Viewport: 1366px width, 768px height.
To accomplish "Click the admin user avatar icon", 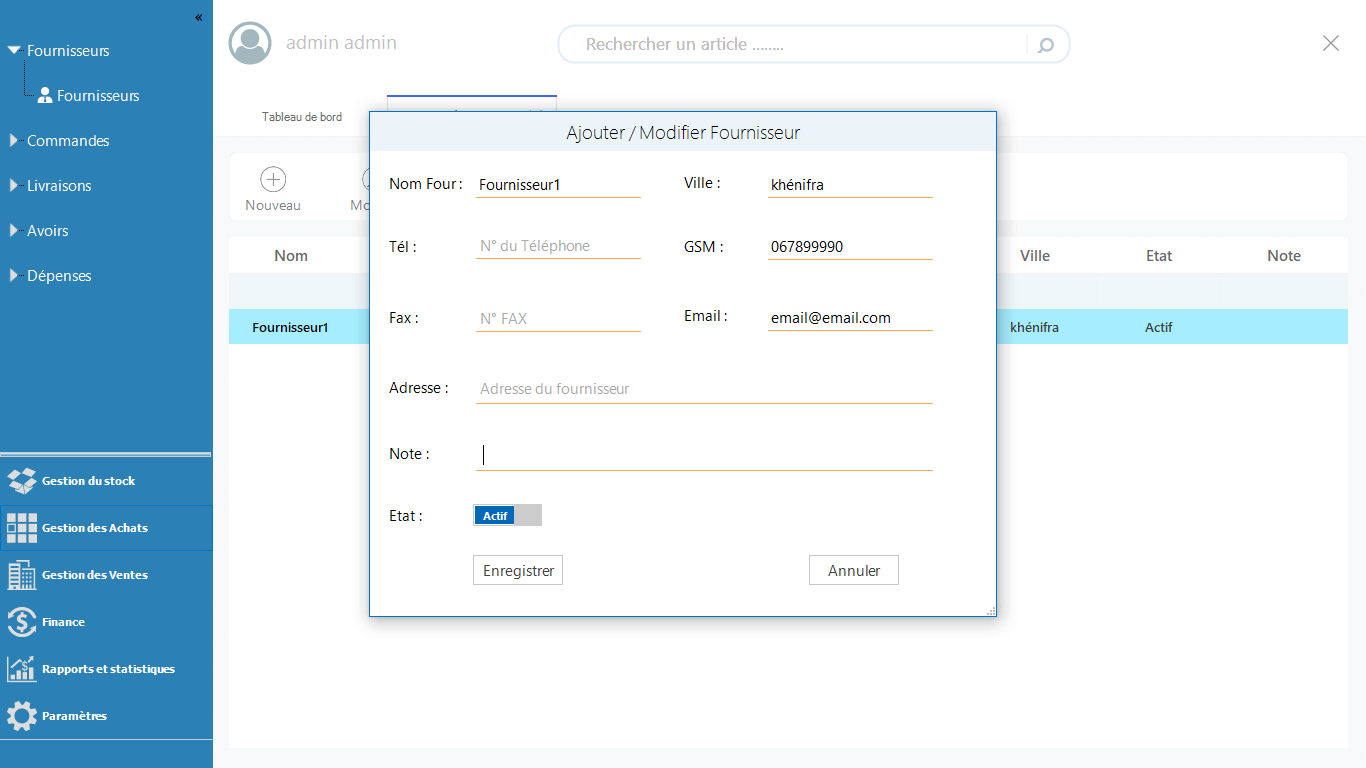I will coord(250,43).
